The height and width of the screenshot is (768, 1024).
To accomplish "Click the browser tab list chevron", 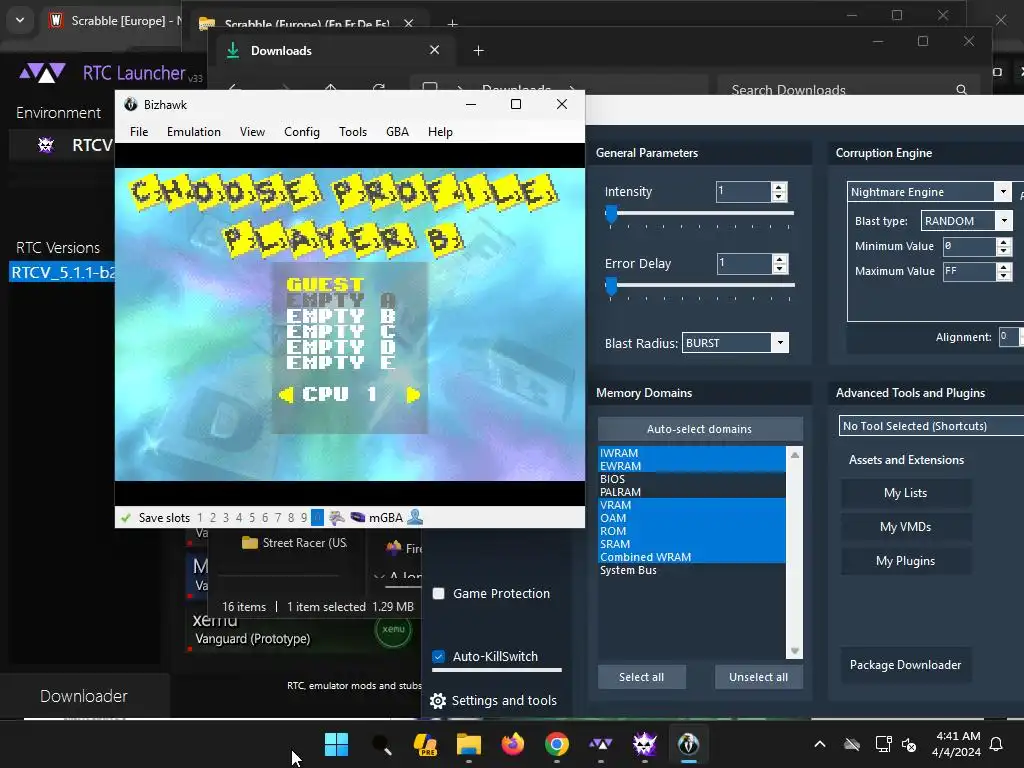I will click(20, 20).
